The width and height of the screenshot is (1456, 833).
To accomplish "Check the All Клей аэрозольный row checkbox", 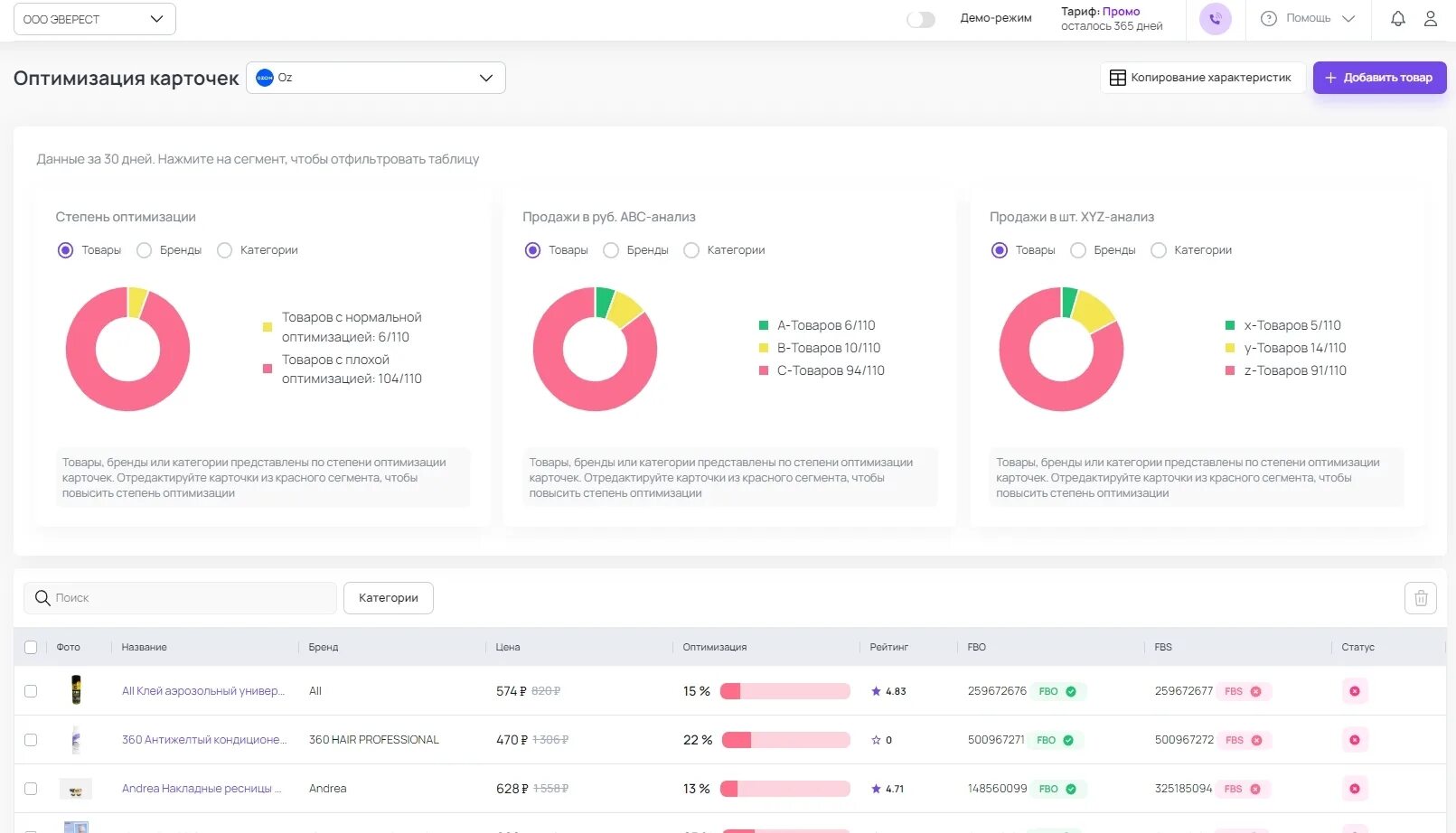I will point(31,691).
